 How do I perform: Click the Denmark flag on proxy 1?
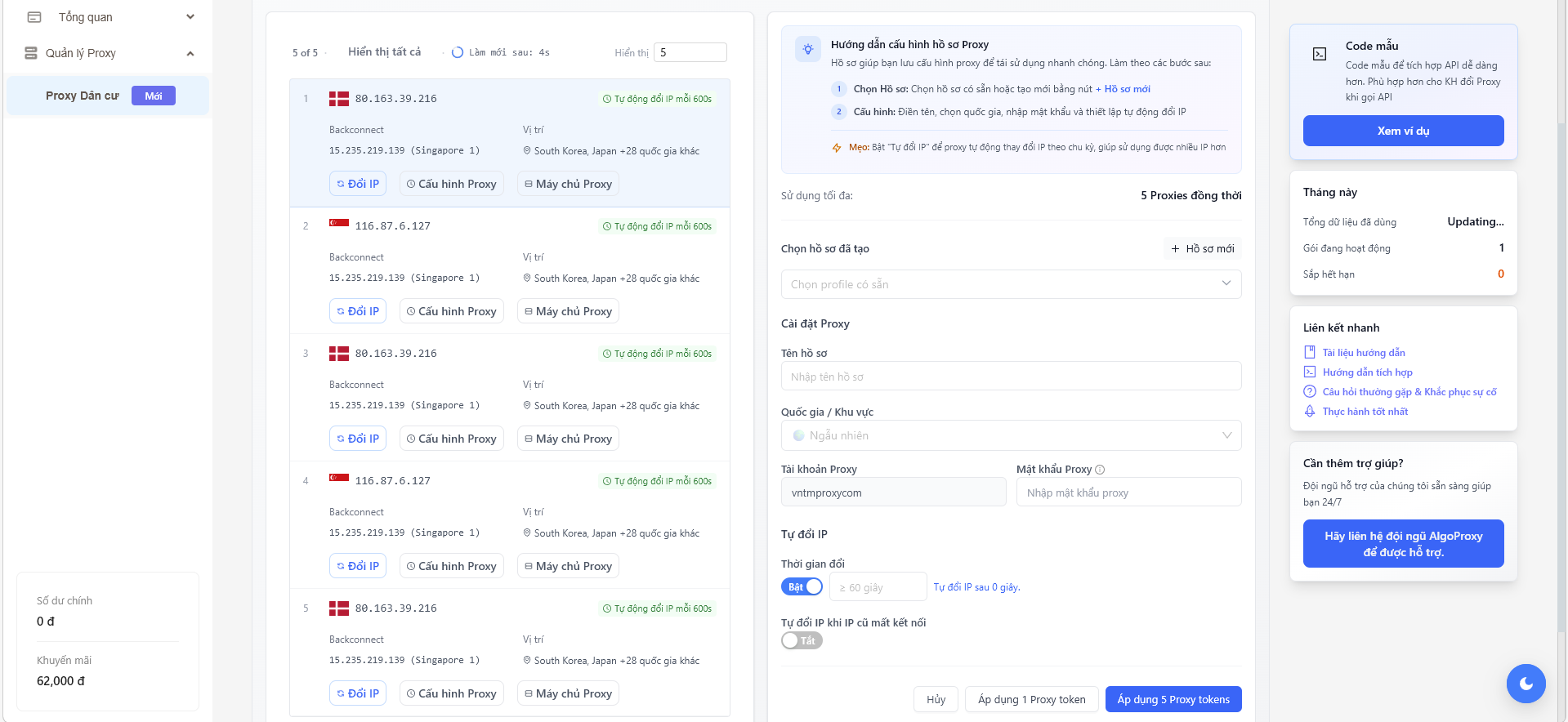click(x=338, y=99)
